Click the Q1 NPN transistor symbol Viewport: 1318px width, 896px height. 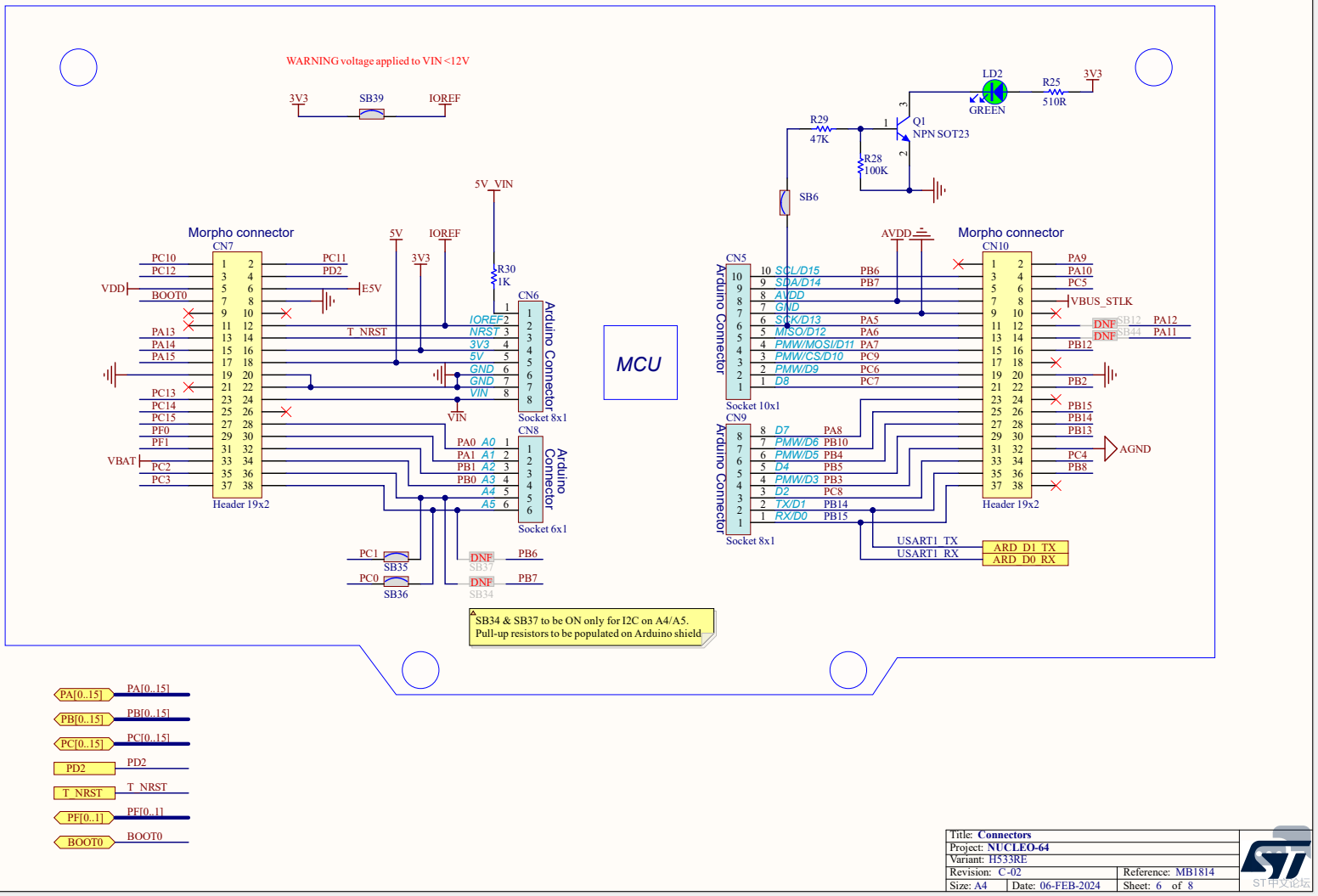pyautogui.click(x=903, y=129)
